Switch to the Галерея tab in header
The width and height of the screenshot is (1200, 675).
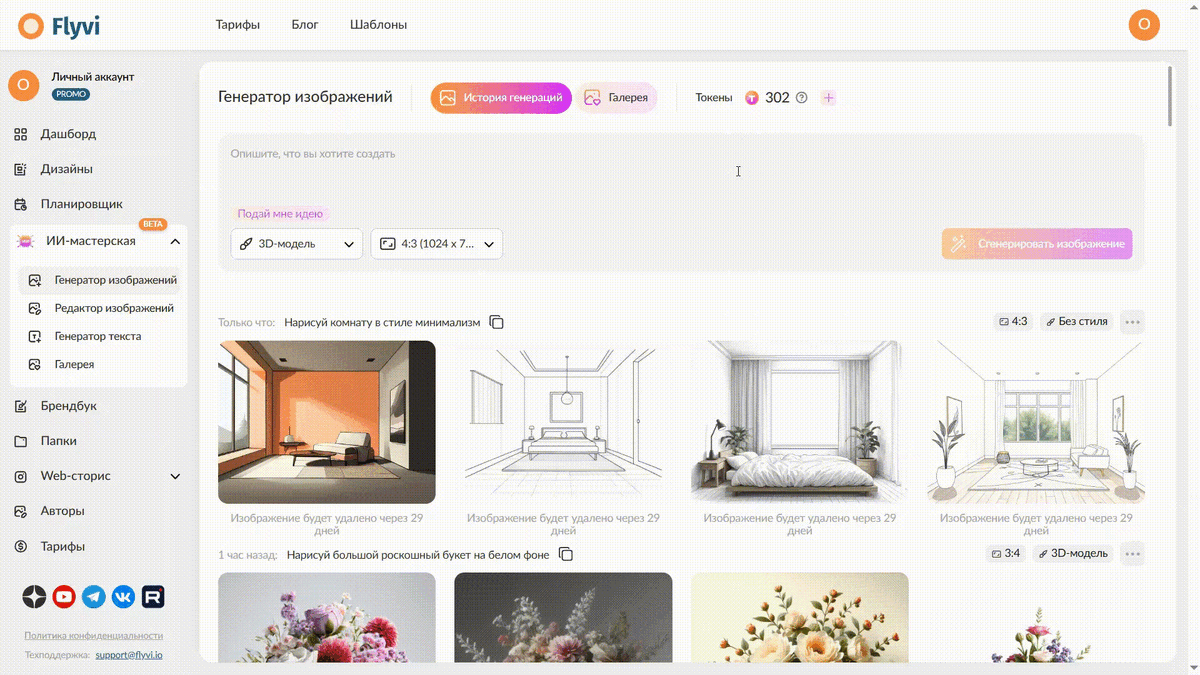point(617,98)
